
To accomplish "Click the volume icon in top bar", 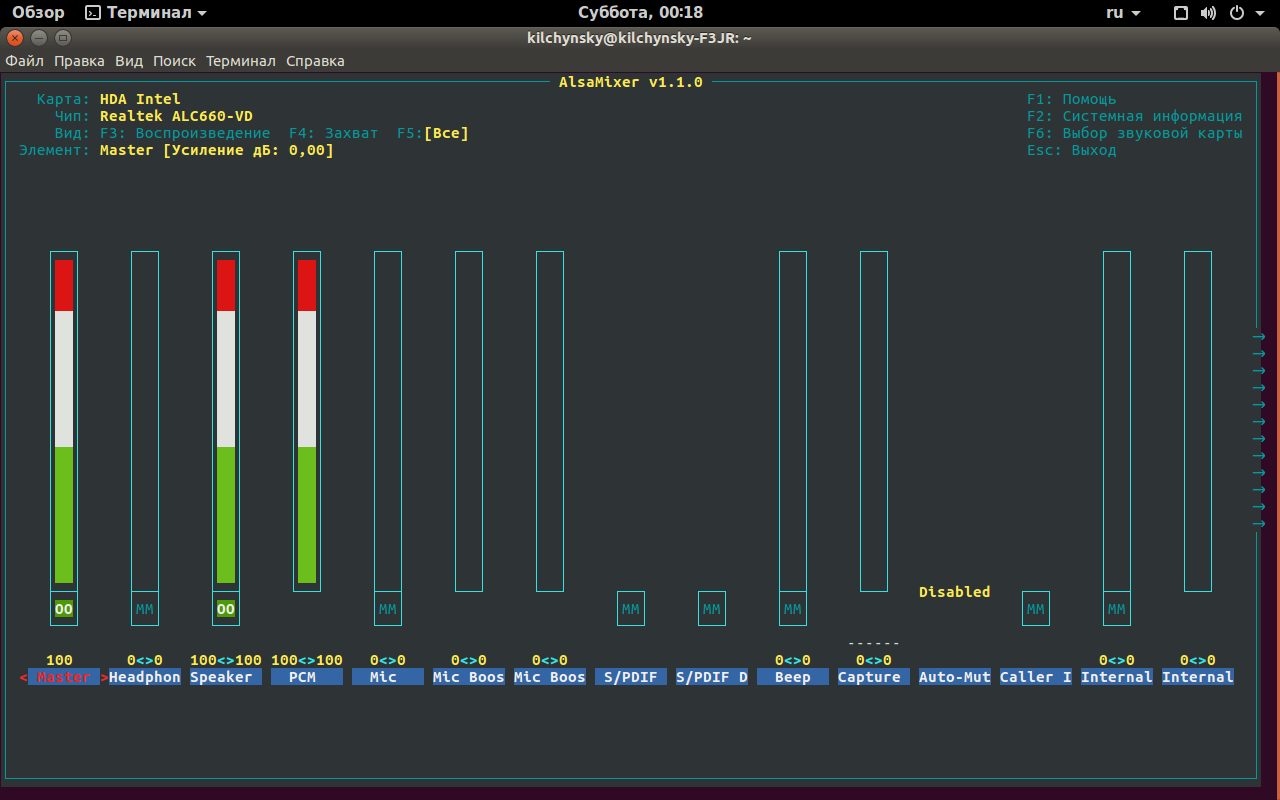I will click(1208, 13).
